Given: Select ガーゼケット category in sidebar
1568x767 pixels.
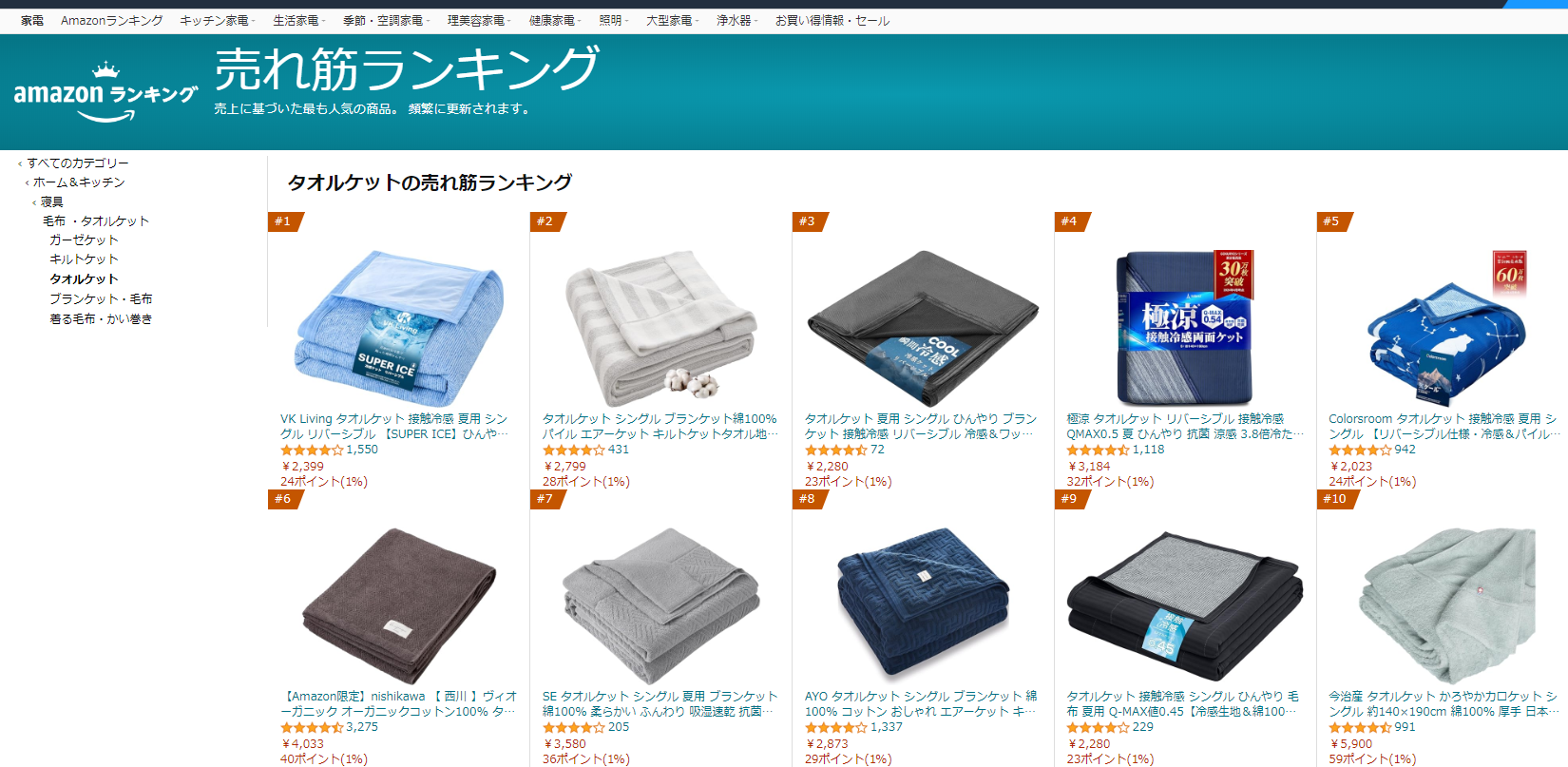Looking at the screenshot, I should pos(84,240).
